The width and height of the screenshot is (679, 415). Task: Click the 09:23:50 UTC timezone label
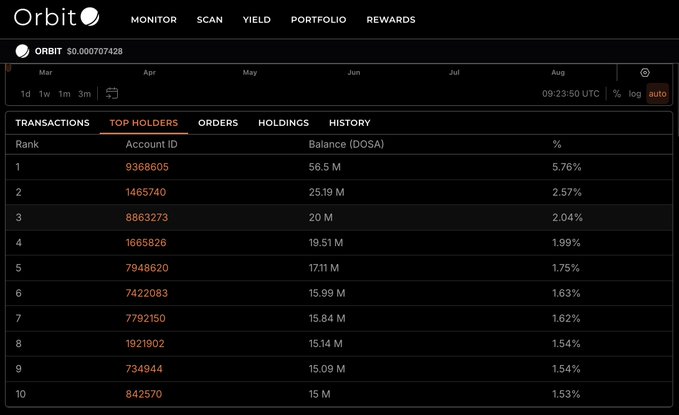coord(571,94)
